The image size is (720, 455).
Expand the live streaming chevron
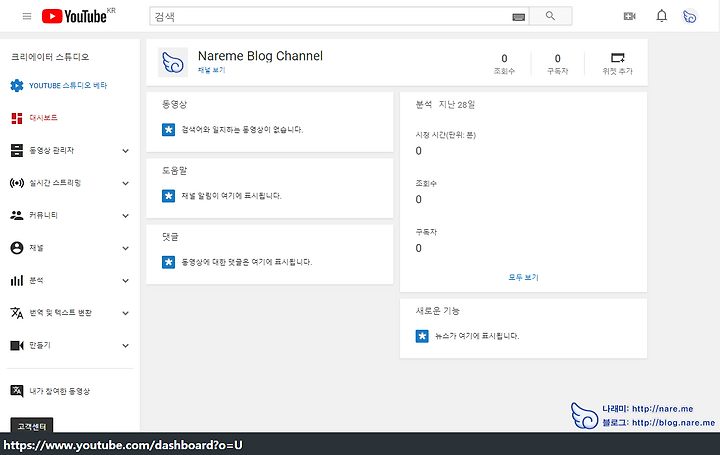pos(125,183)
